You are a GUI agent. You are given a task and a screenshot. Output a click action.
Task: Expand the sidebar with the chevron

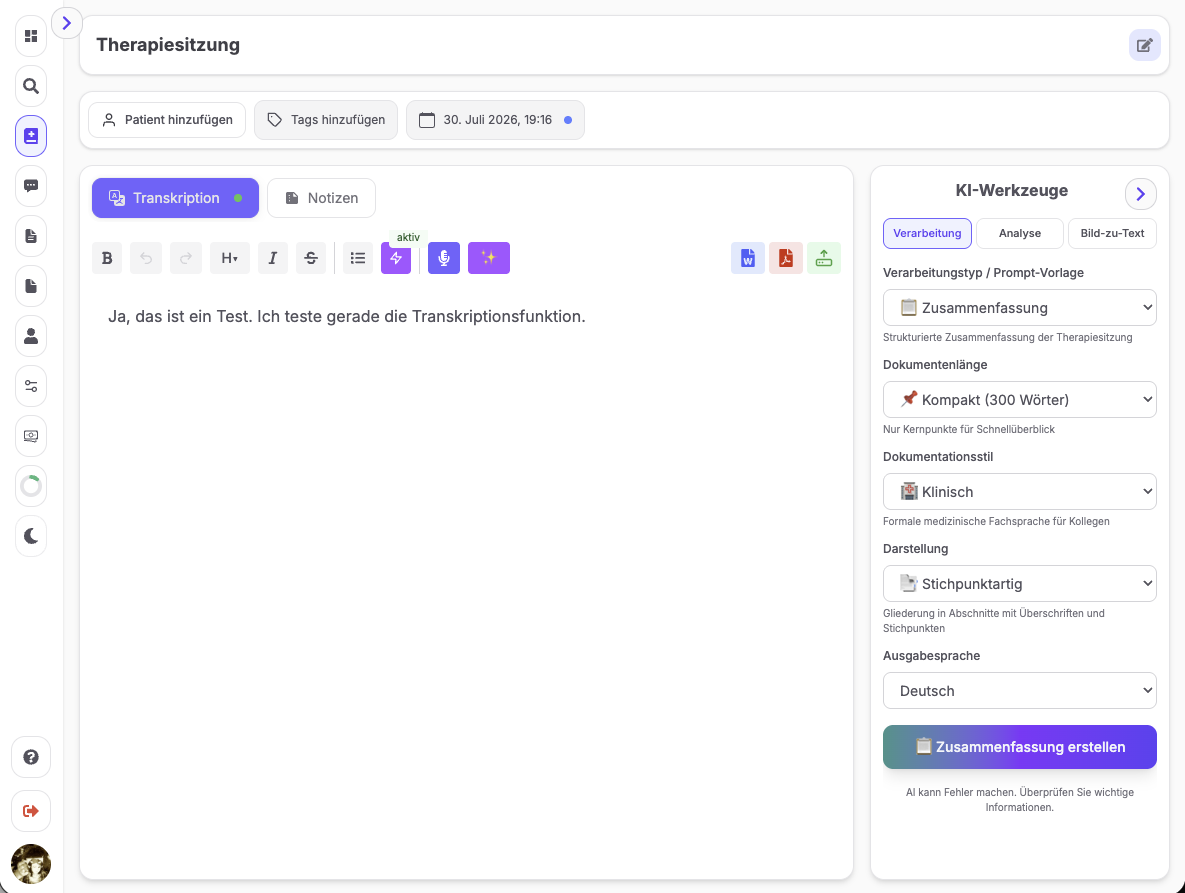pos(67,23)
